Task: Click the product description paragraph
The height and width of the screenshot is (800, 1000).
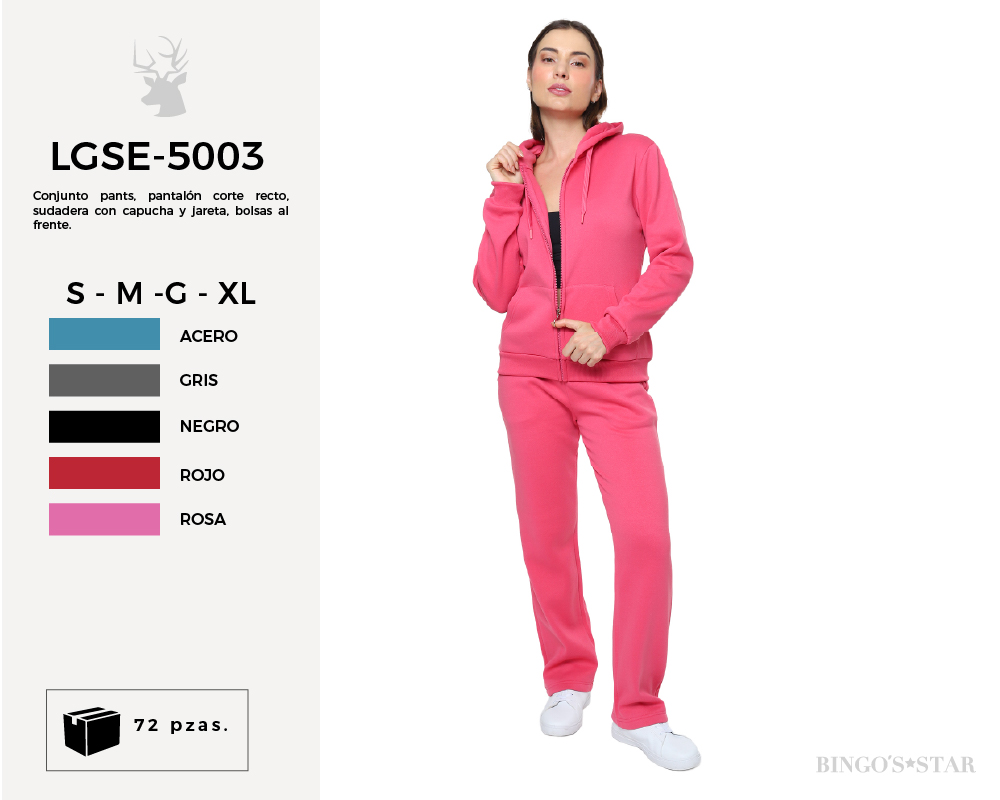Action: click(x=161, y=210)
